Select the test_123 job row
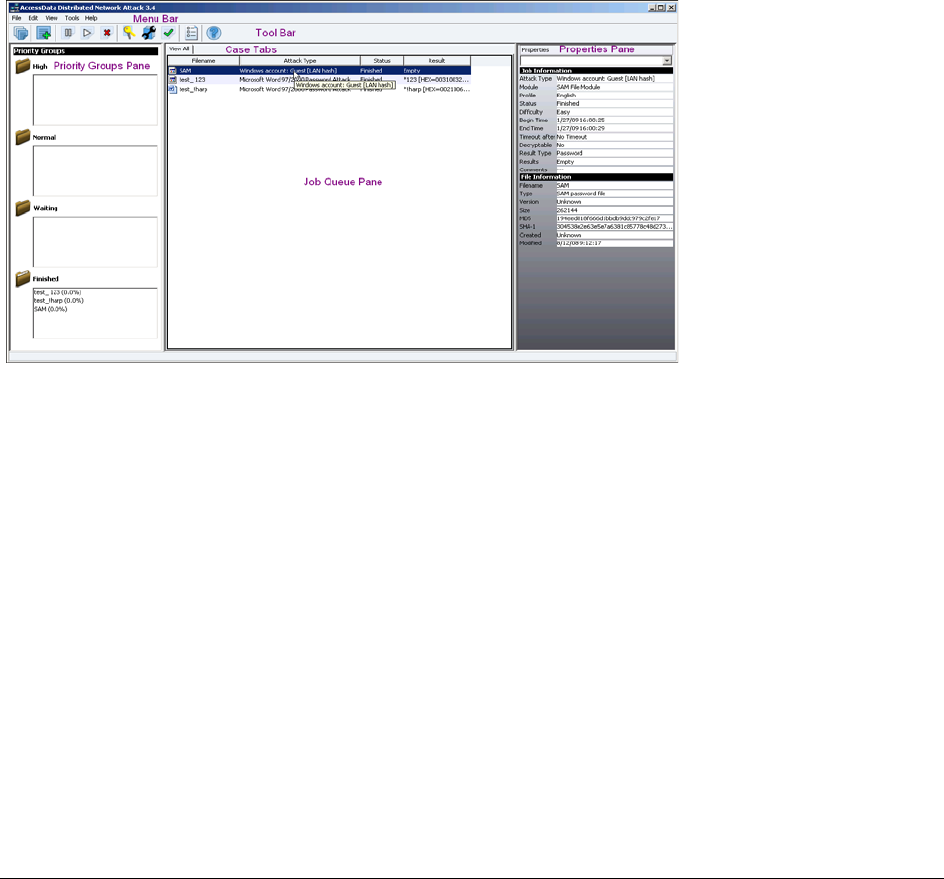This screenshot has height=879, width=944. point(319,79)
